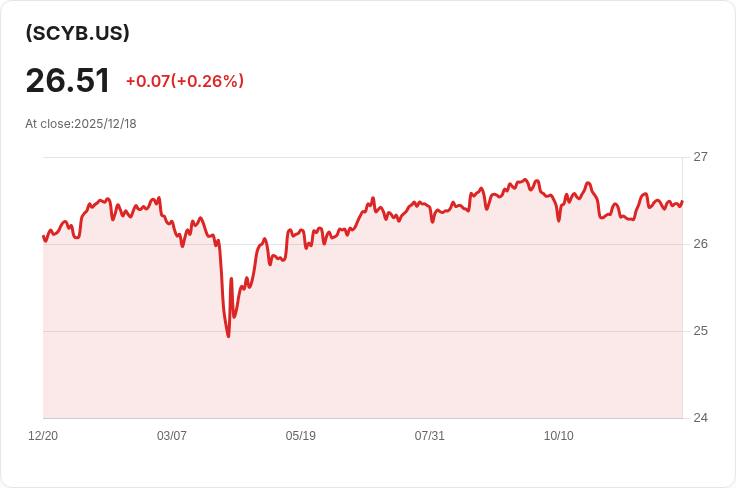Screen dimensions: 736x488
Task: Click the 26 y-axis label
Action: click(700, 244)
